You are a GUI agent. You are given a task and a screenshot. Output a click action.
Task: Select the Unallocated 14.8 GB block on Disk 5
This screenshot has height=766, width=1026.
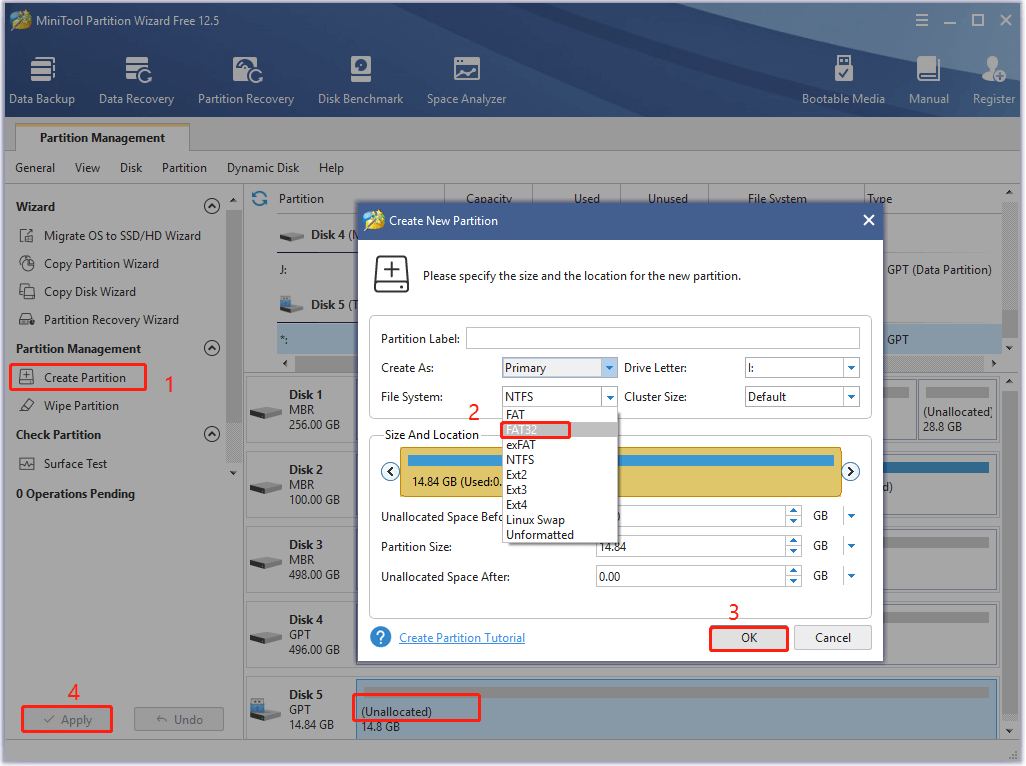(x=676, y=711)
